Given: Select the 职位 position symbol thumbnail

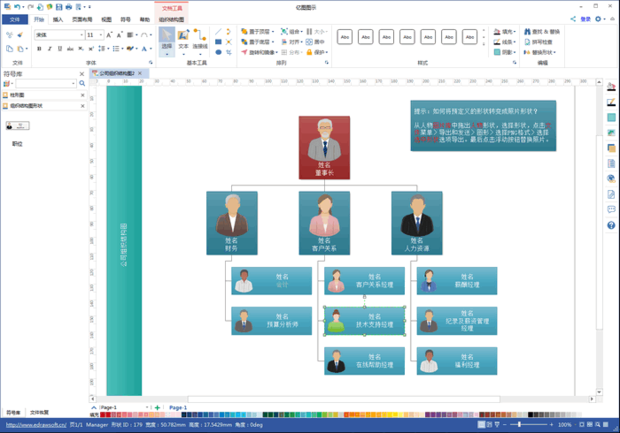Looking at the screenshot, I should pyautogui.click(x=17, y=126).
